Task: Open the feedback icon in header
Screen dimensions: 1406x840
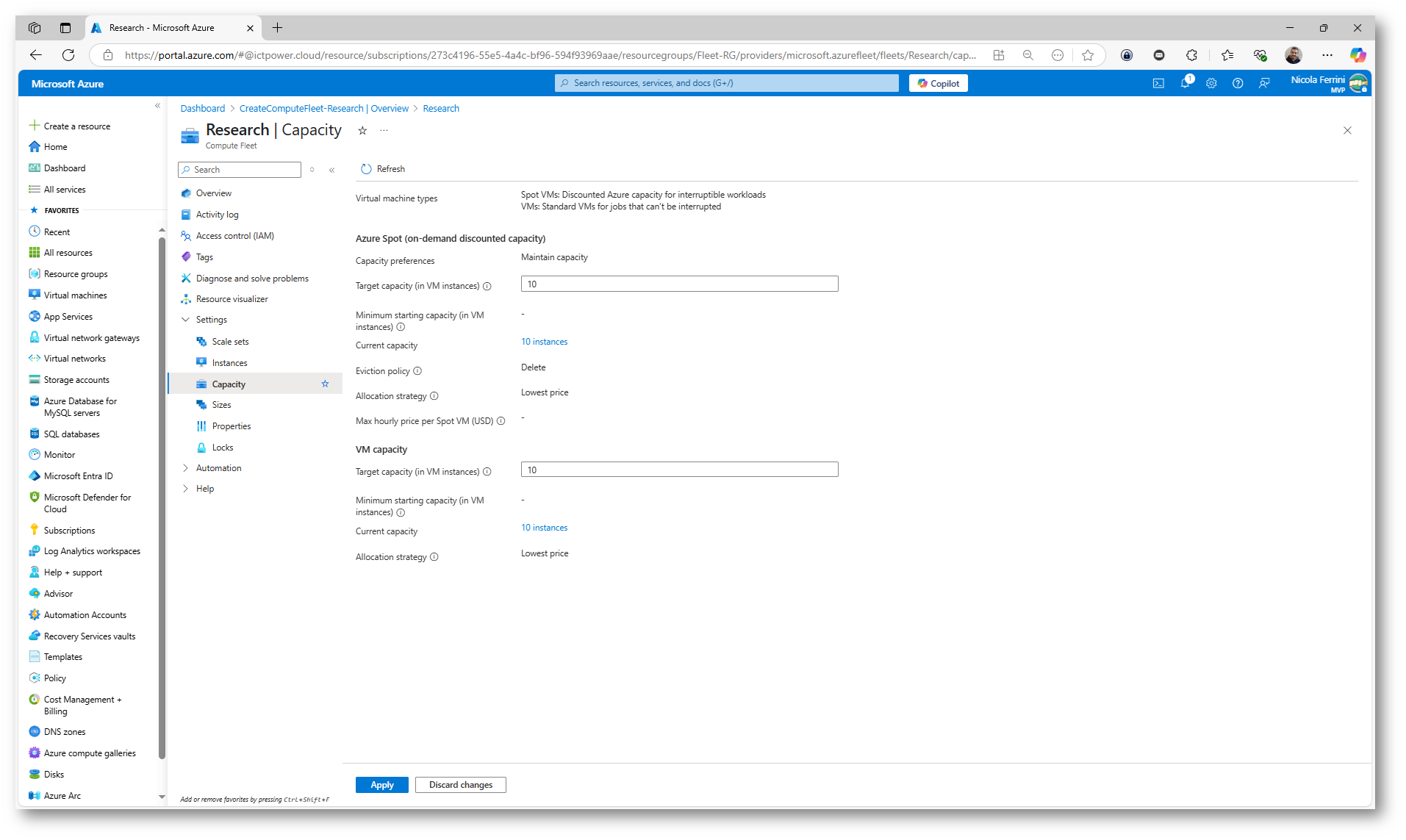Action: 1264,84
